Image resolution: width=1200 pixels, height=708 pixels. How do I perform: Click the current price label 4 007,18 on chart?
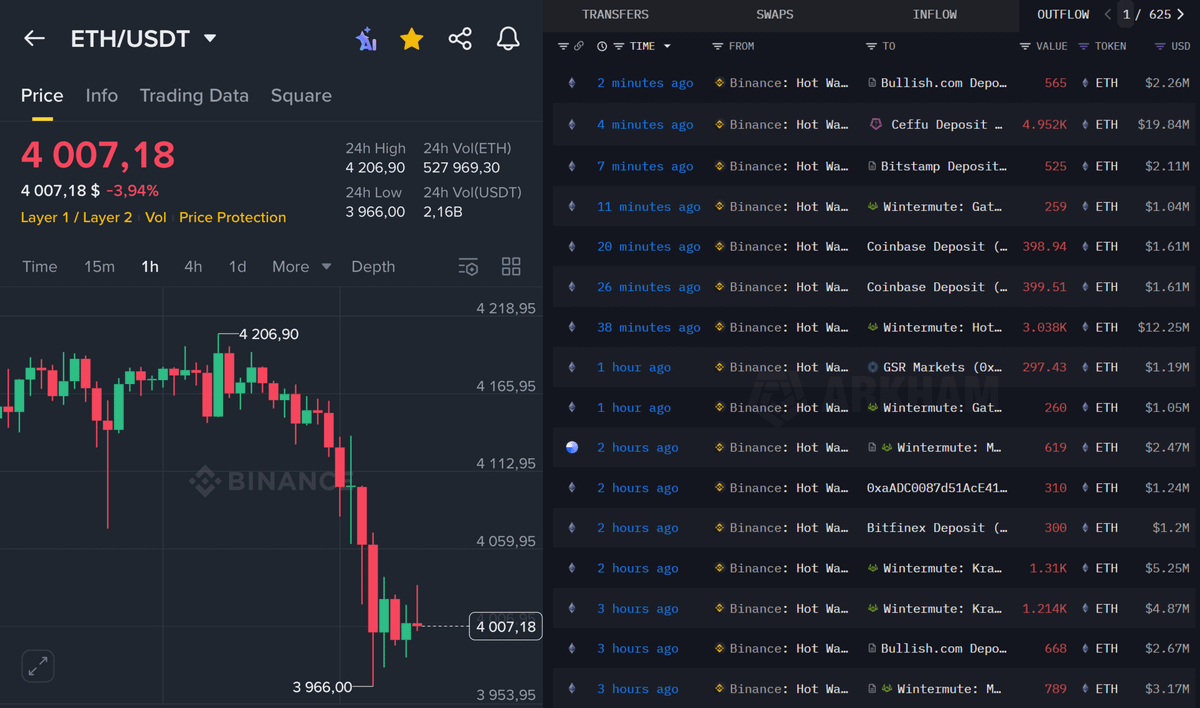[x=505, y=627]
